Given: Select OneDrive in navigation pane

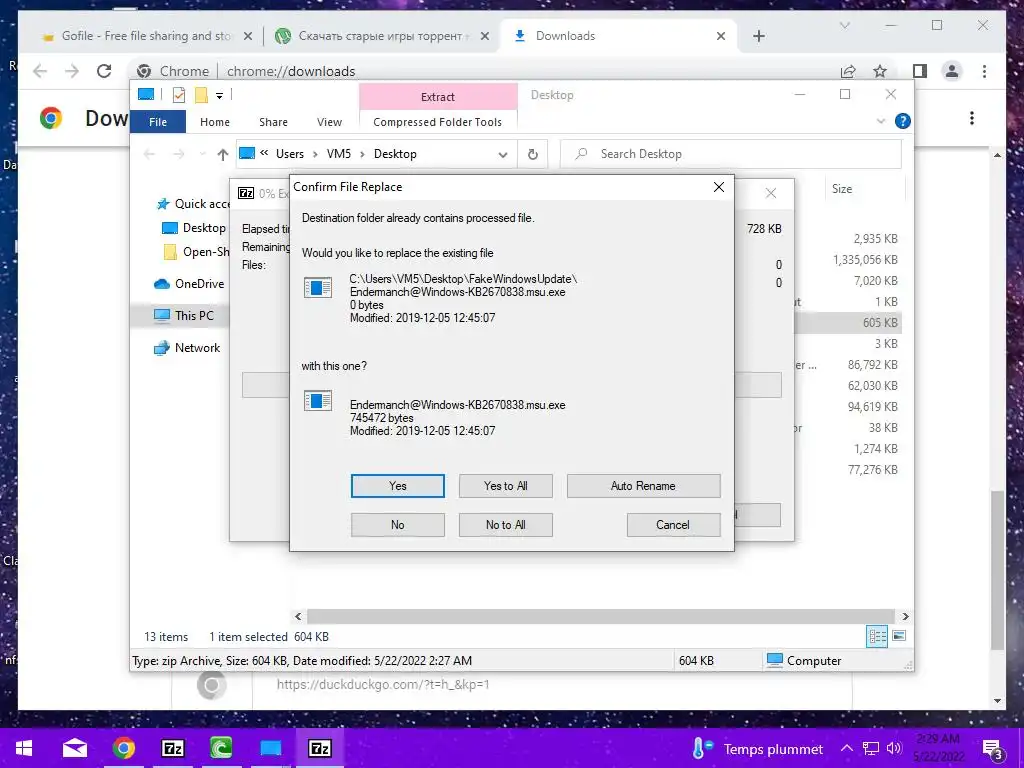Looking at the screenshot, I should point(189,284).
